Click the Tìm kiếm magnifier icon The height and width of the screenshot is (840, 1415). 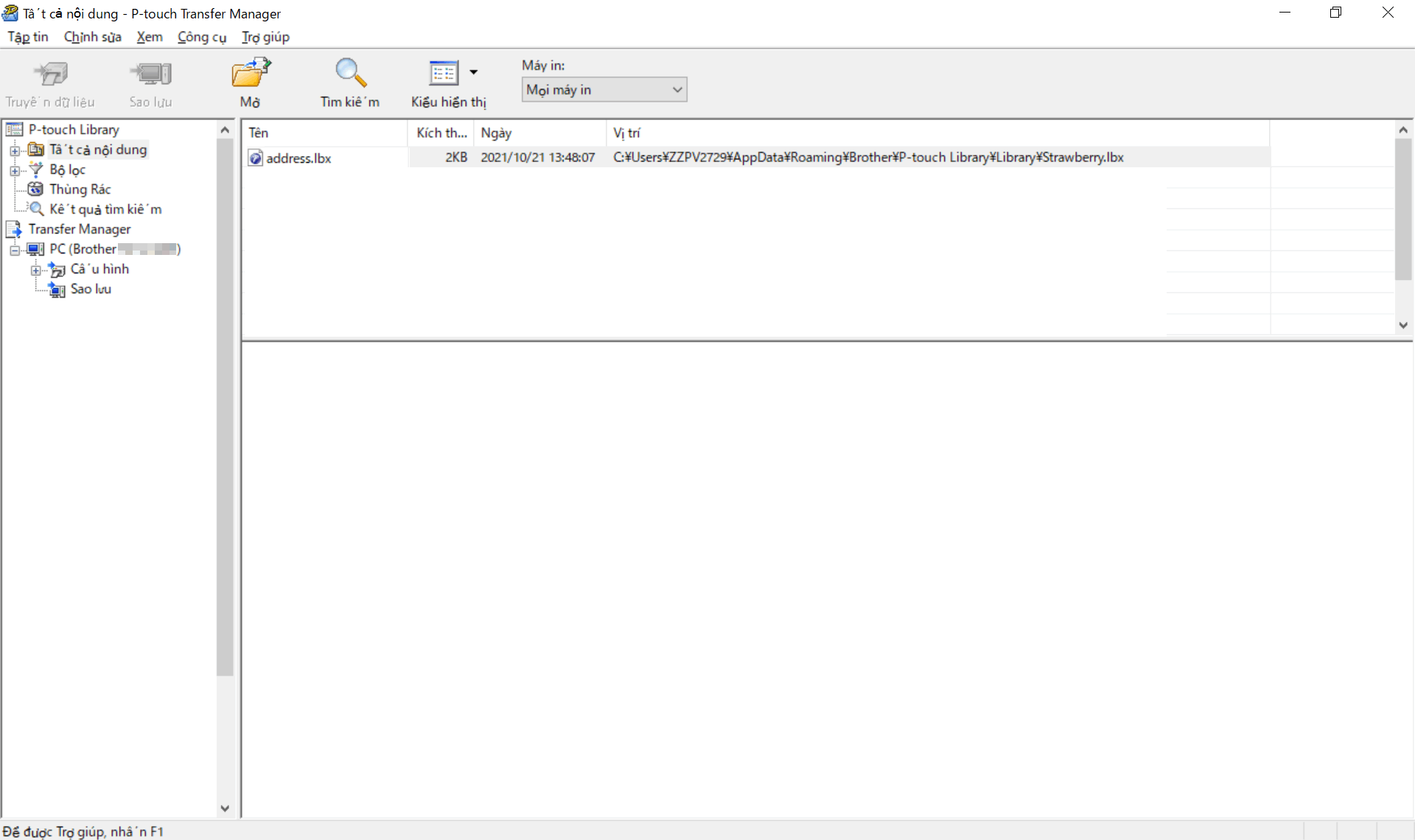(350, 74)
